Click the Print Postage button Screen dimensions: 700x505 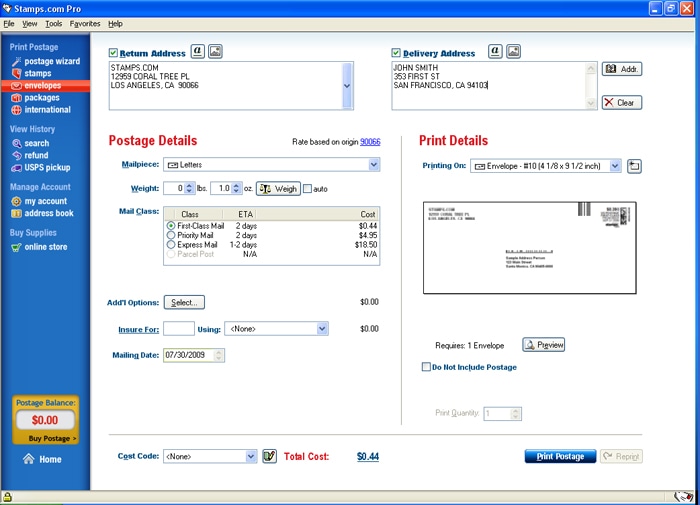coord(560,456)
